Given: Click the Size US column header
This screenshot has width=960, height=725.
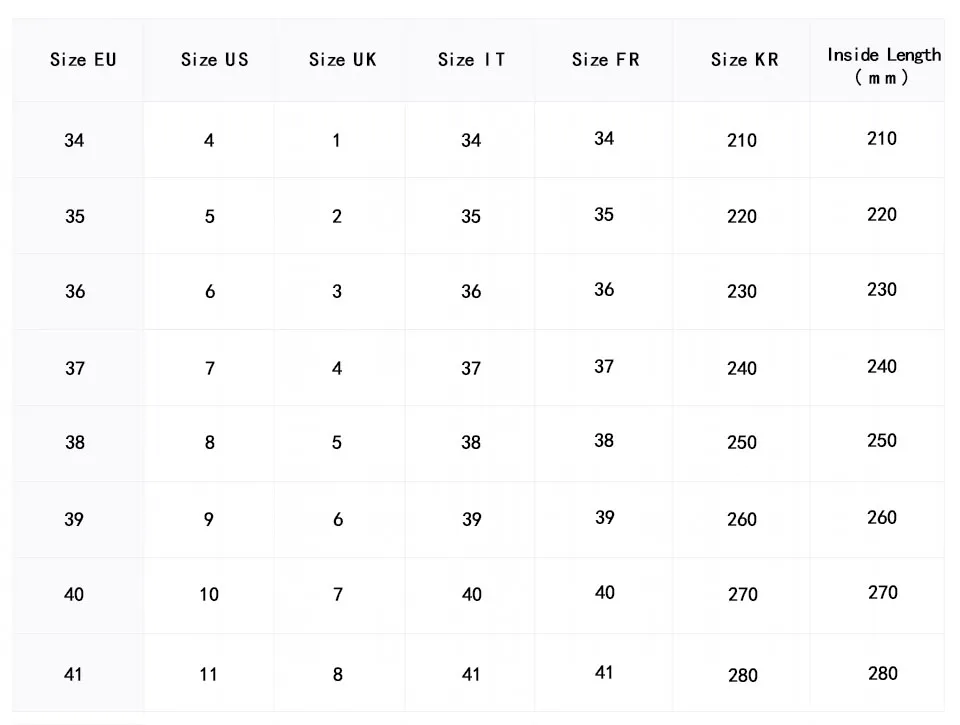Looking at the screenshot, I should pyautogui.click(x=214, y=60).
